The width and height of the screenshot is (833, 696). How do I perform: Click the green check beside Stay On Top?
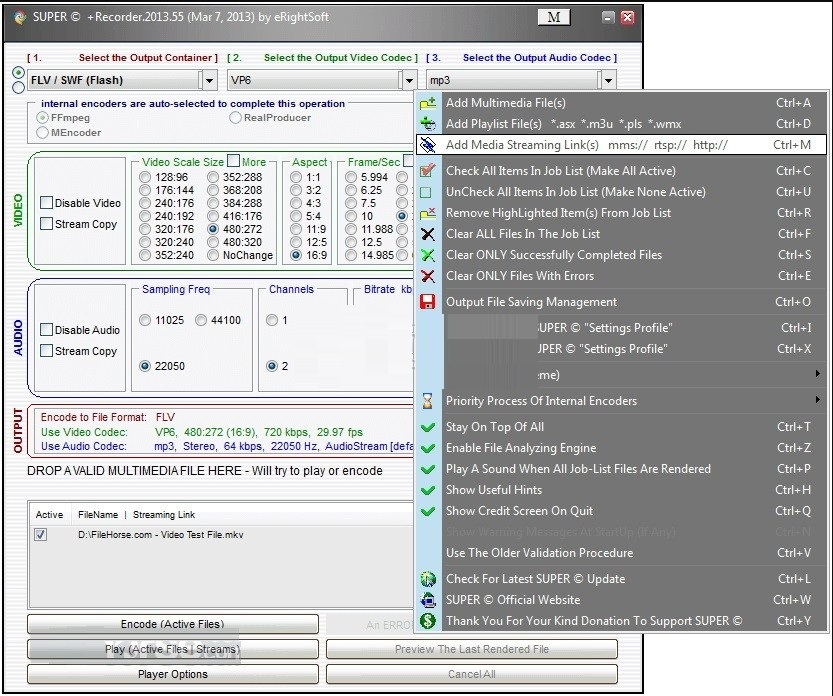coord(428,427)
